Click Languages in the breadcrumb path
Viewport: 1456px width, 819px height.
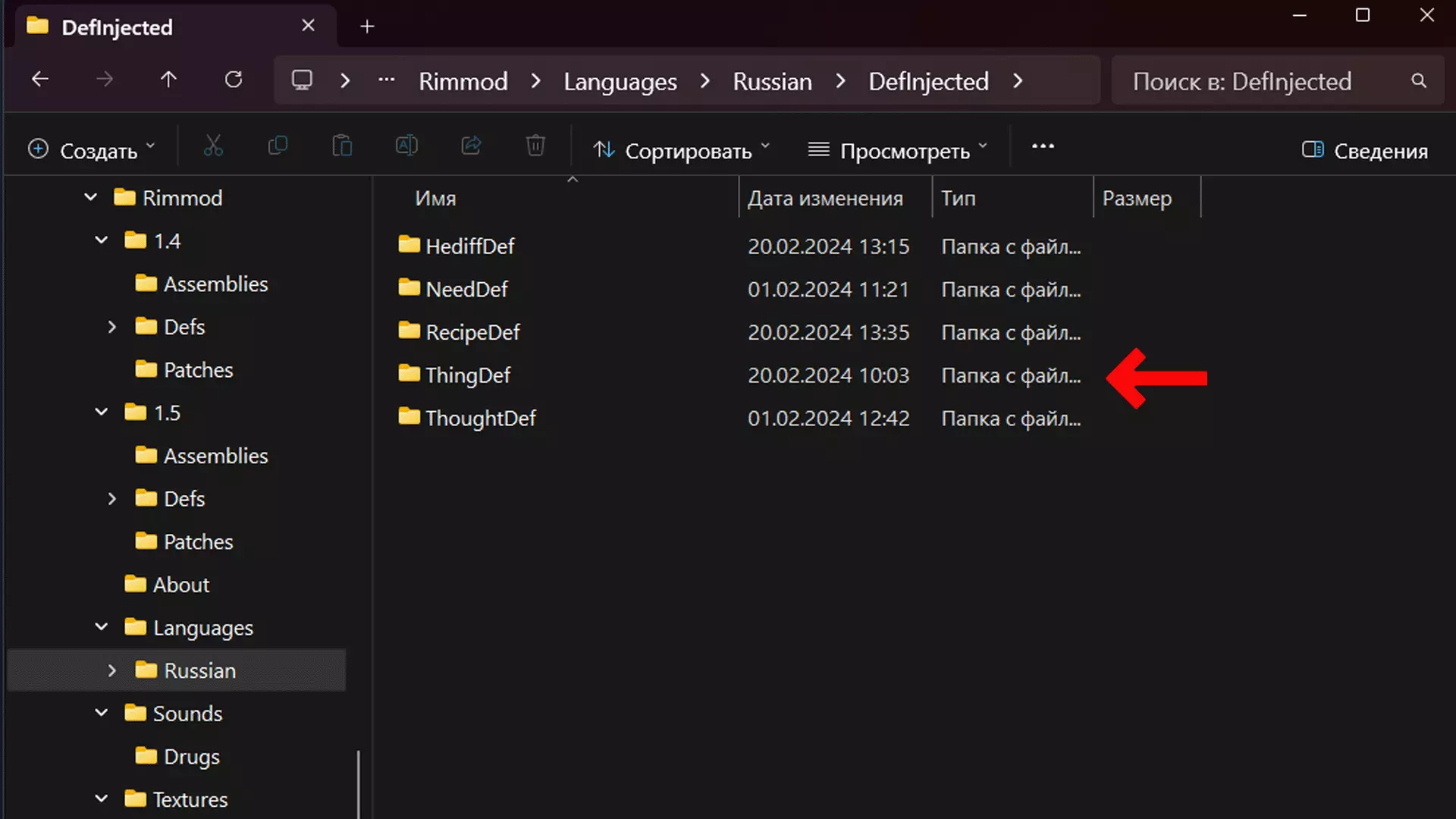coord(620,81)
